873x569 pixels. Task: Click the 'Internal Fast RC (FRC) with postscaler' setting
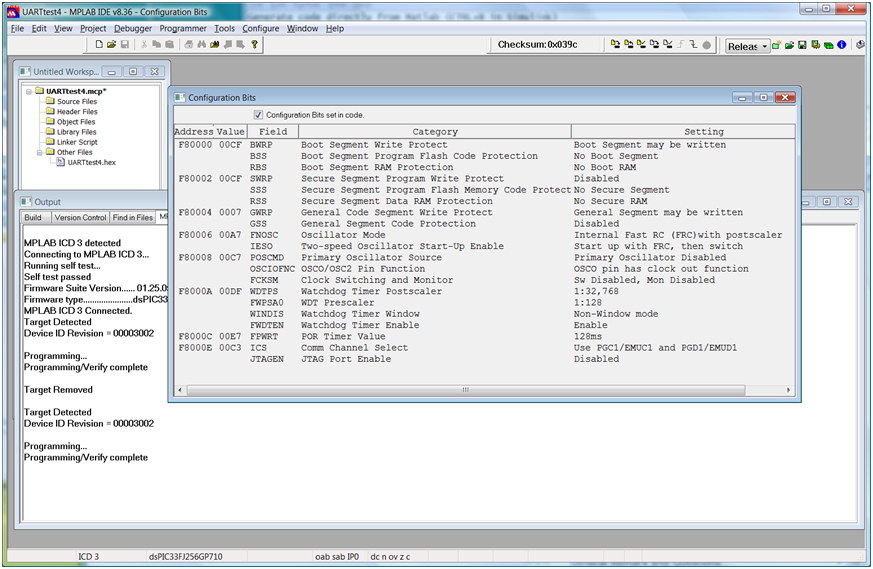point(678,235)
